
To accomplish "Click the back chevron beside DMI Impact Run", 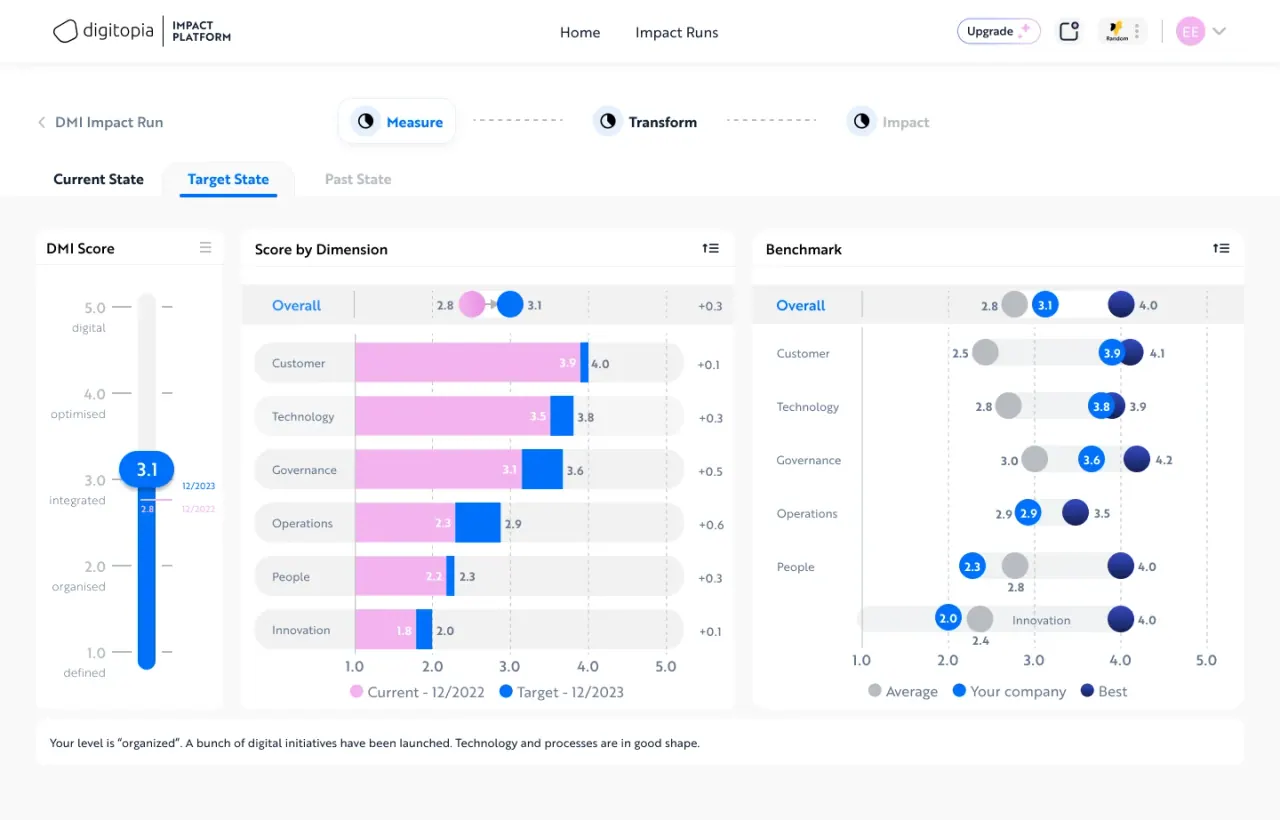I will coord(41,122).
